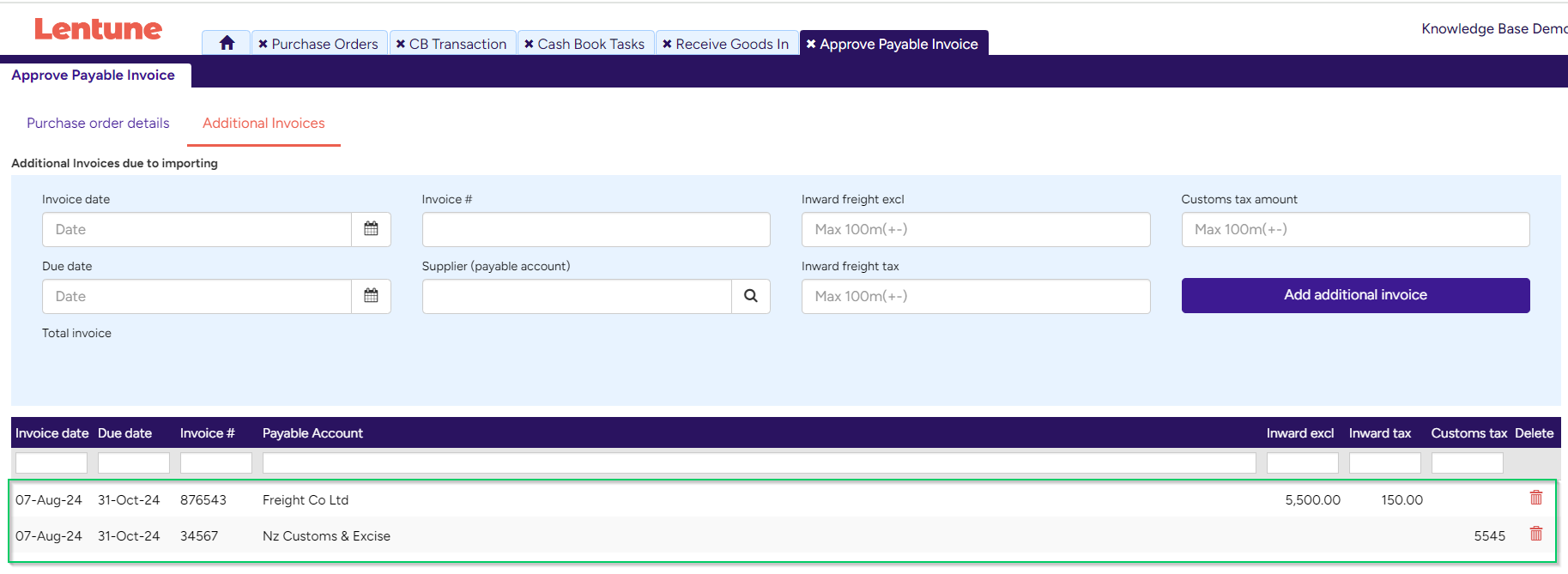This screenshot has width=1568, height=574.
Task: Focus the Invoice date field
Action: tap(197, 229)
